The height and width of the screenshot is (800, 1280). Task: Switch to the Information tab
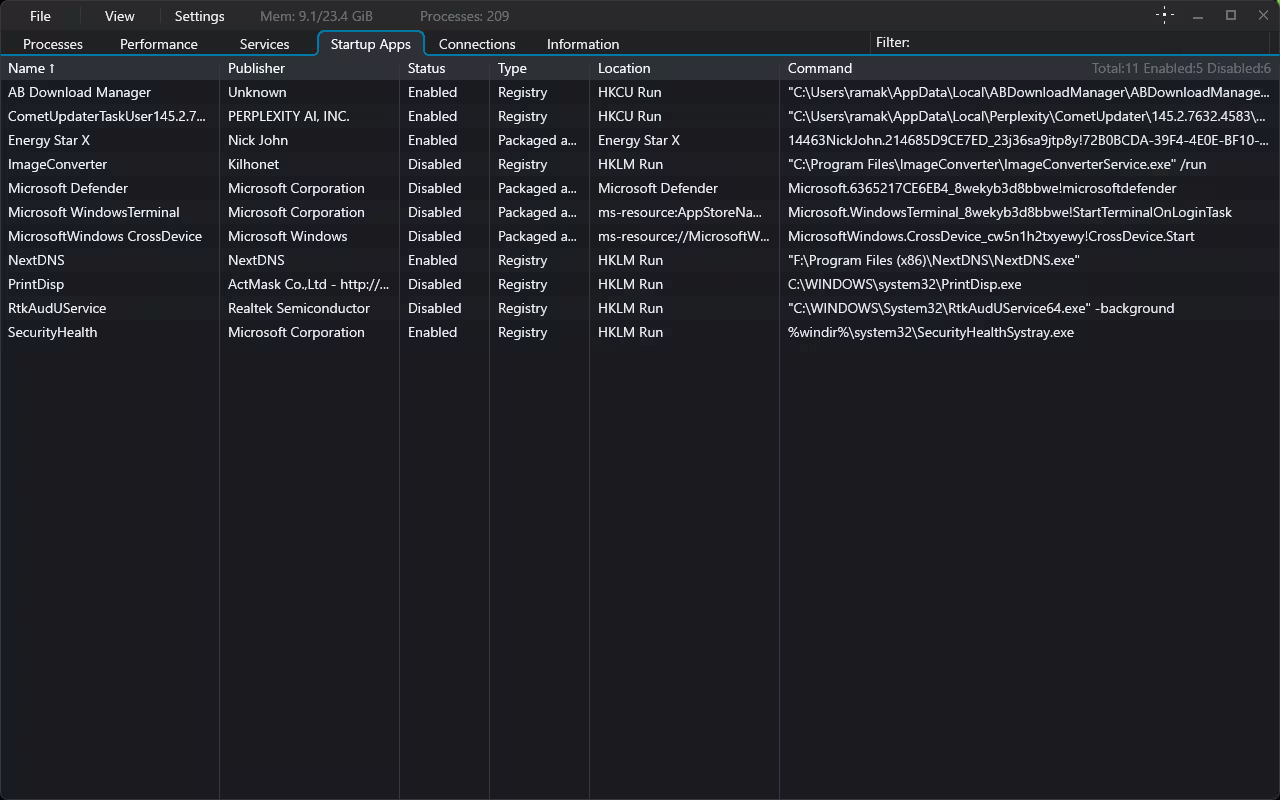click(583, 44)
